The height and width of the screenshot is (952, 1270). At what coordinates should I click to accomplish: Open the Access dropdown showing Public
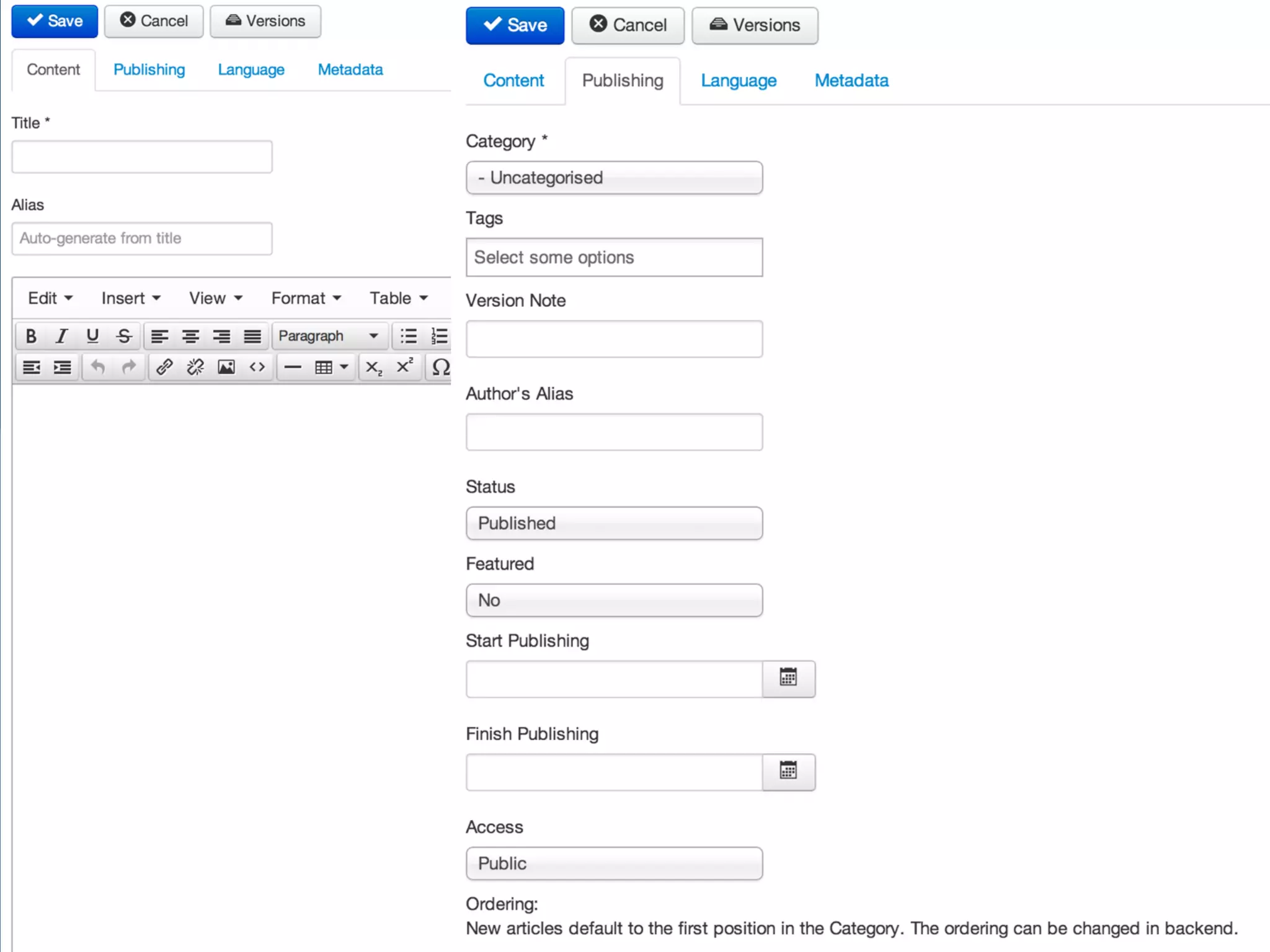coord(614,863)
